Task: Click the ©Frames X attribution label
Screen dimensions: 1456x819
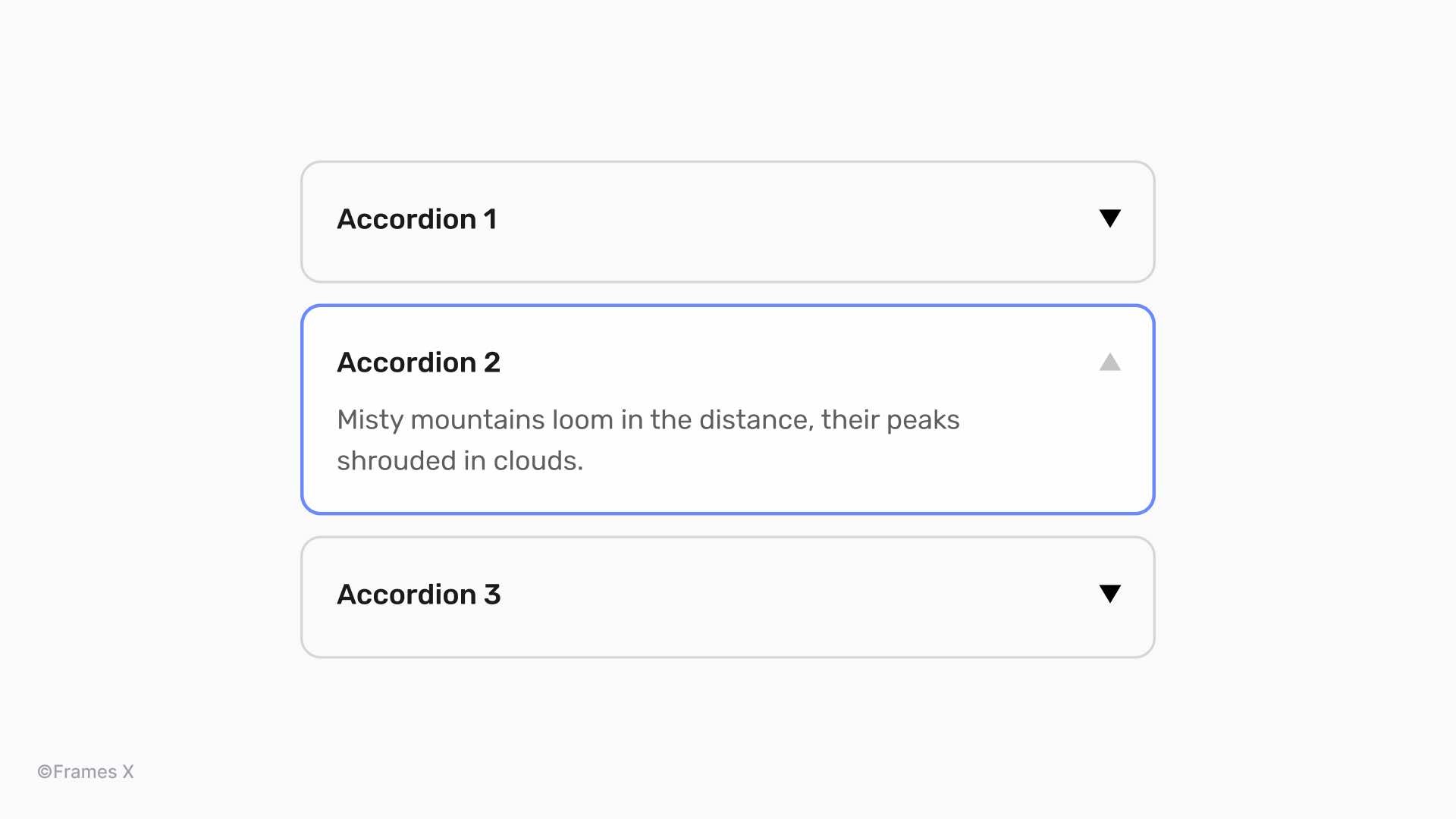Action: (x=85, y=771)
